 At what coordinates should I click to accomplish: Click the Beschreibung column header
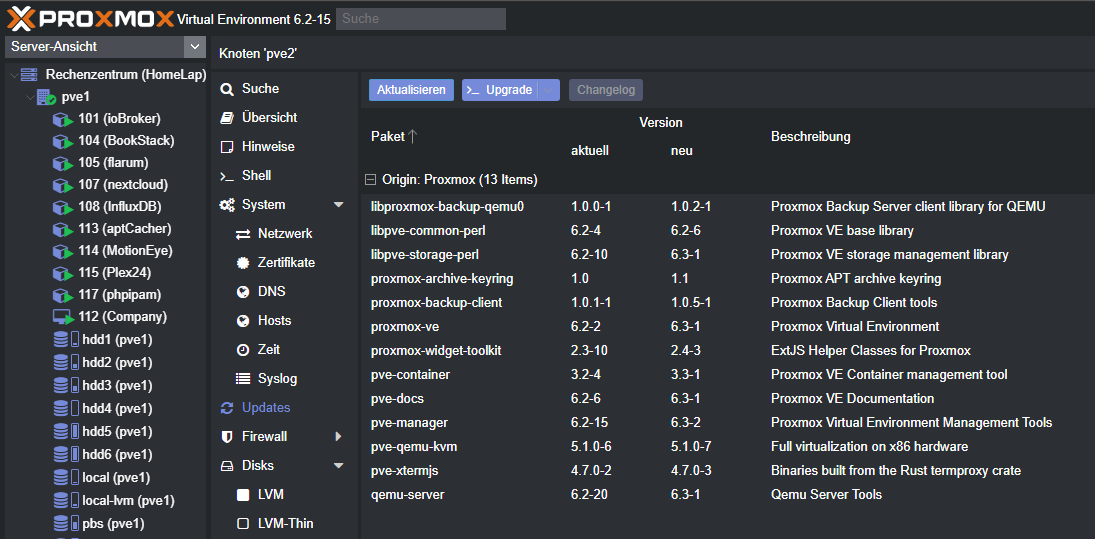[x=811, y=137]
